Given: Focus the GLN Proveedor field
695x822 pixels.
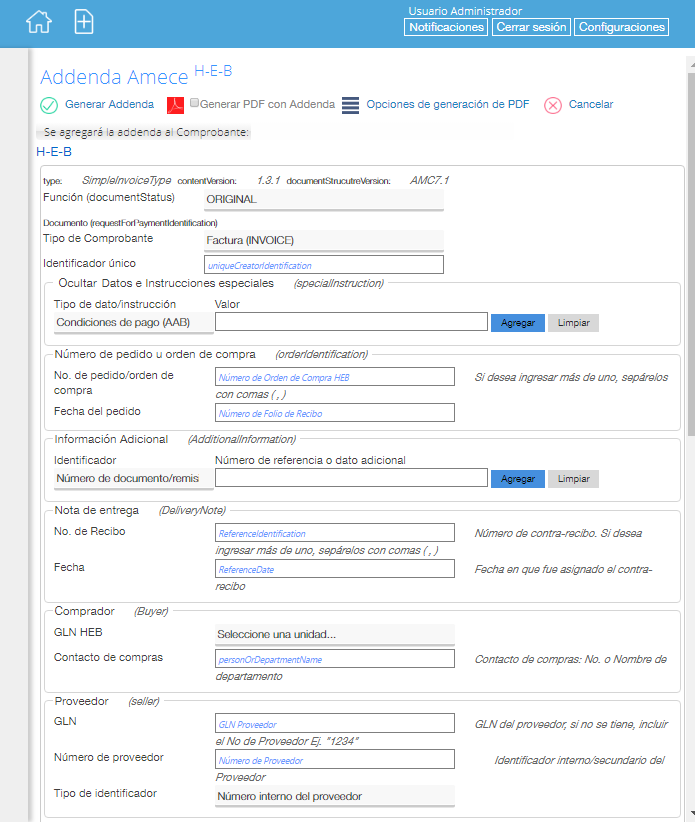Looking at the screenshot, I should pyautogui.click(x=334, y=723).
